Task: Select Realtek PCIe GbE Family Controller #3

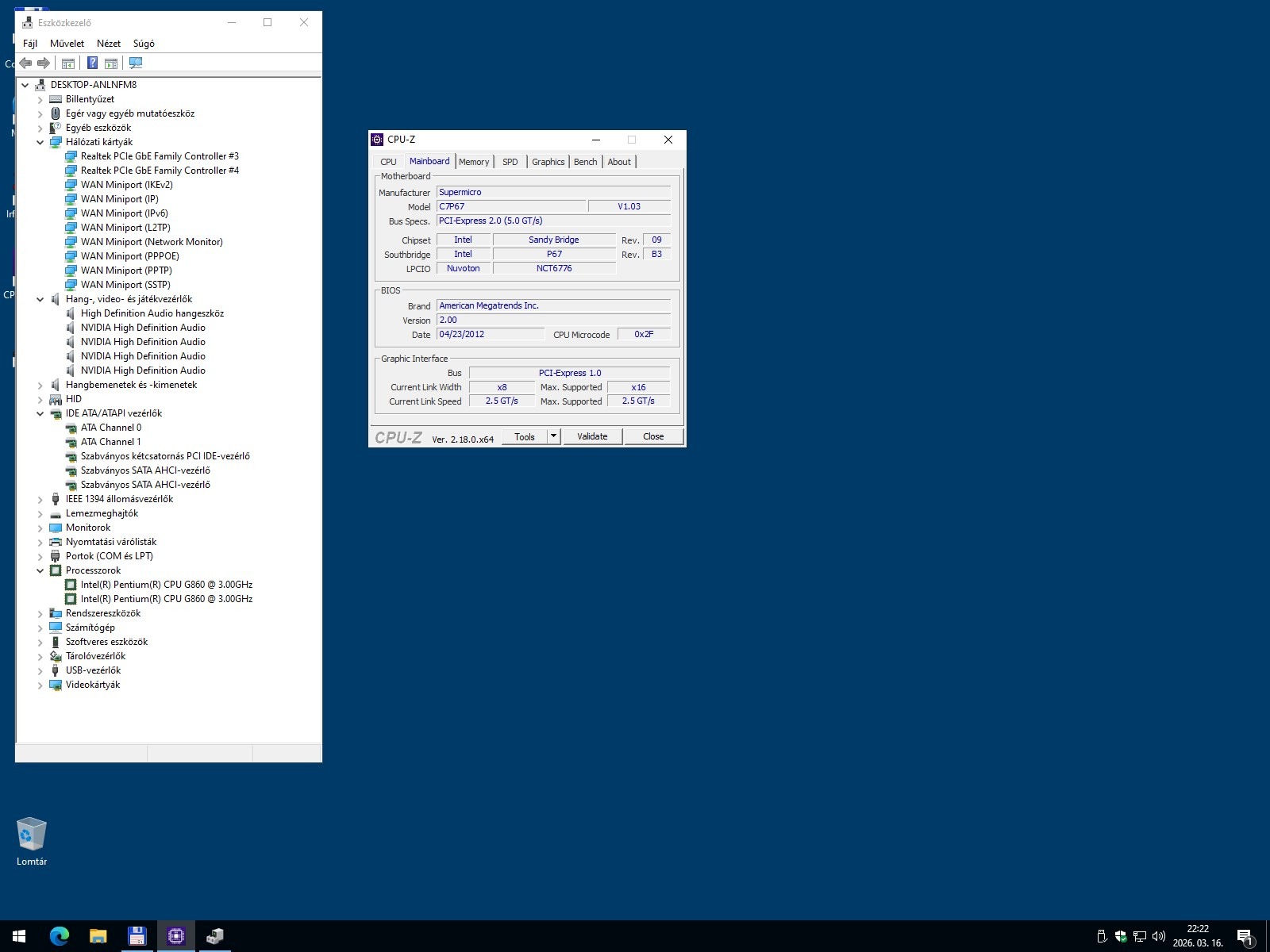Action: 160,156
